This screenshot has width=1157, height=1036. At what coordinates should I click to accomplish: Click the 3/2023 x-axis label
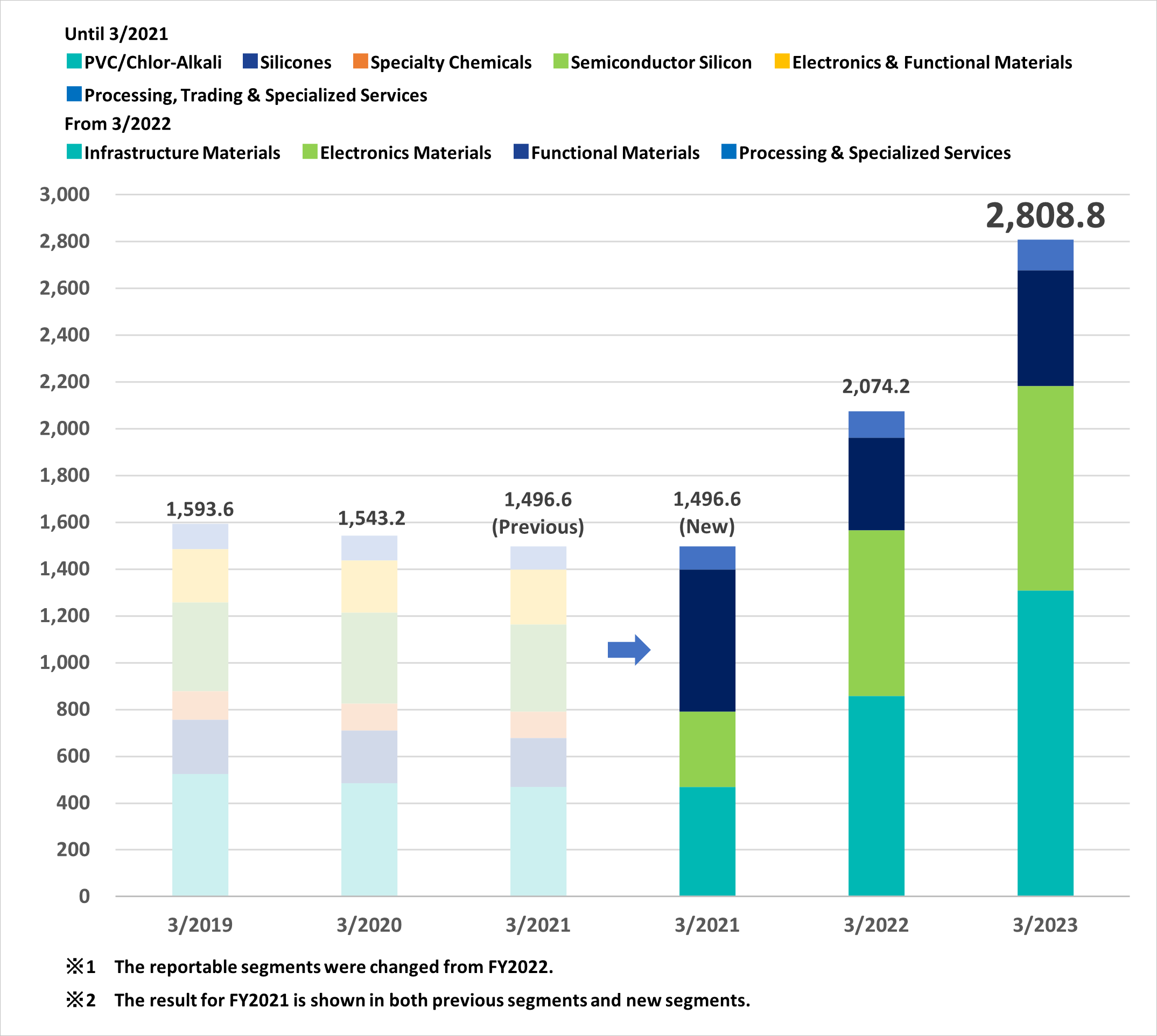tap(1045, 926)
